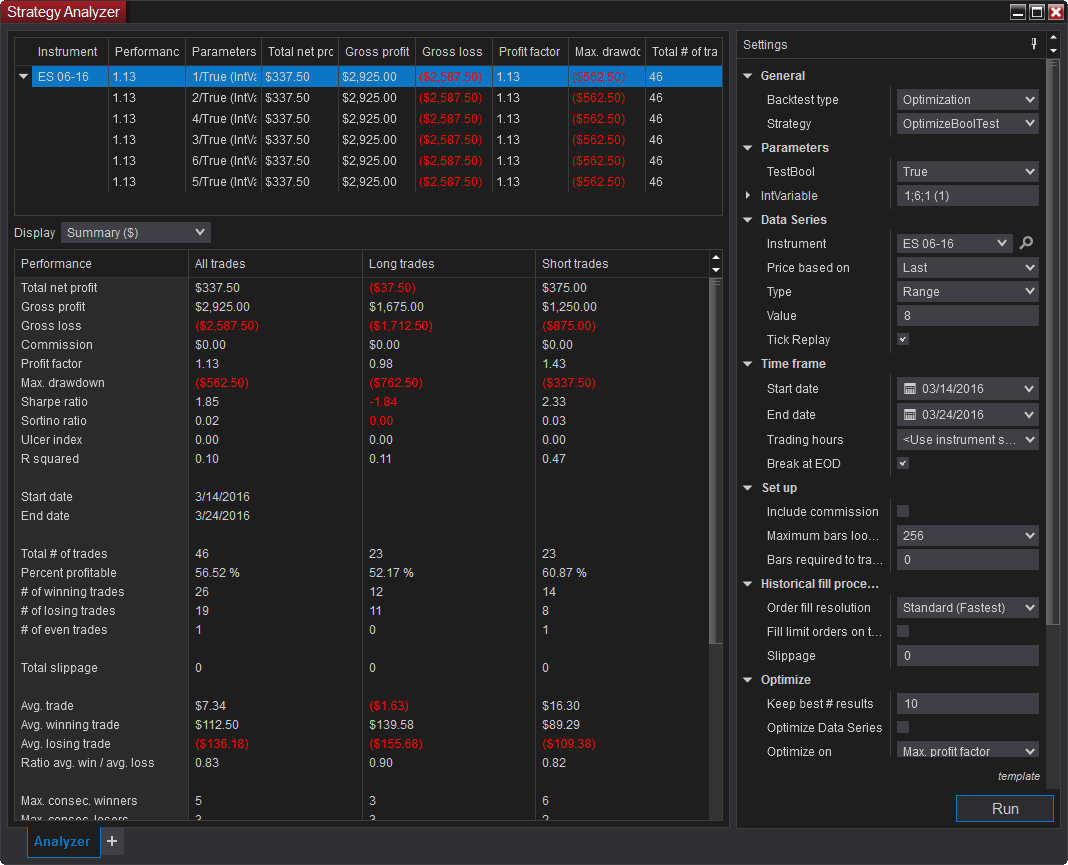Open the Instrument ES 06-16 dropdown
The image size is (1068, 865).
click(954, 243)
